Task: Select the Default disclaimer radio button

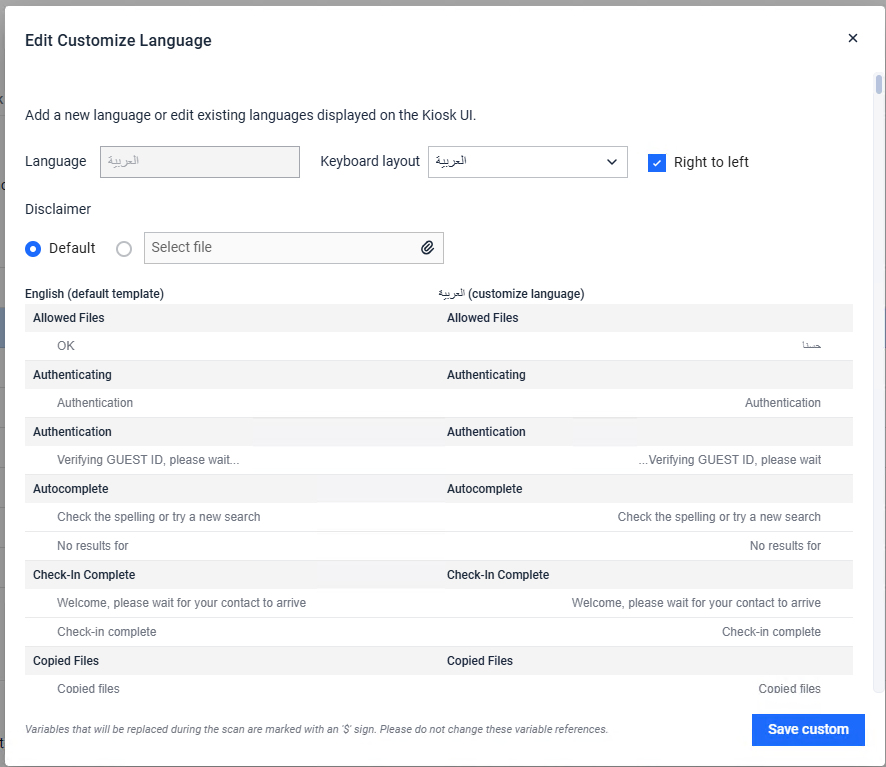Action: click(x=33, y=249)
